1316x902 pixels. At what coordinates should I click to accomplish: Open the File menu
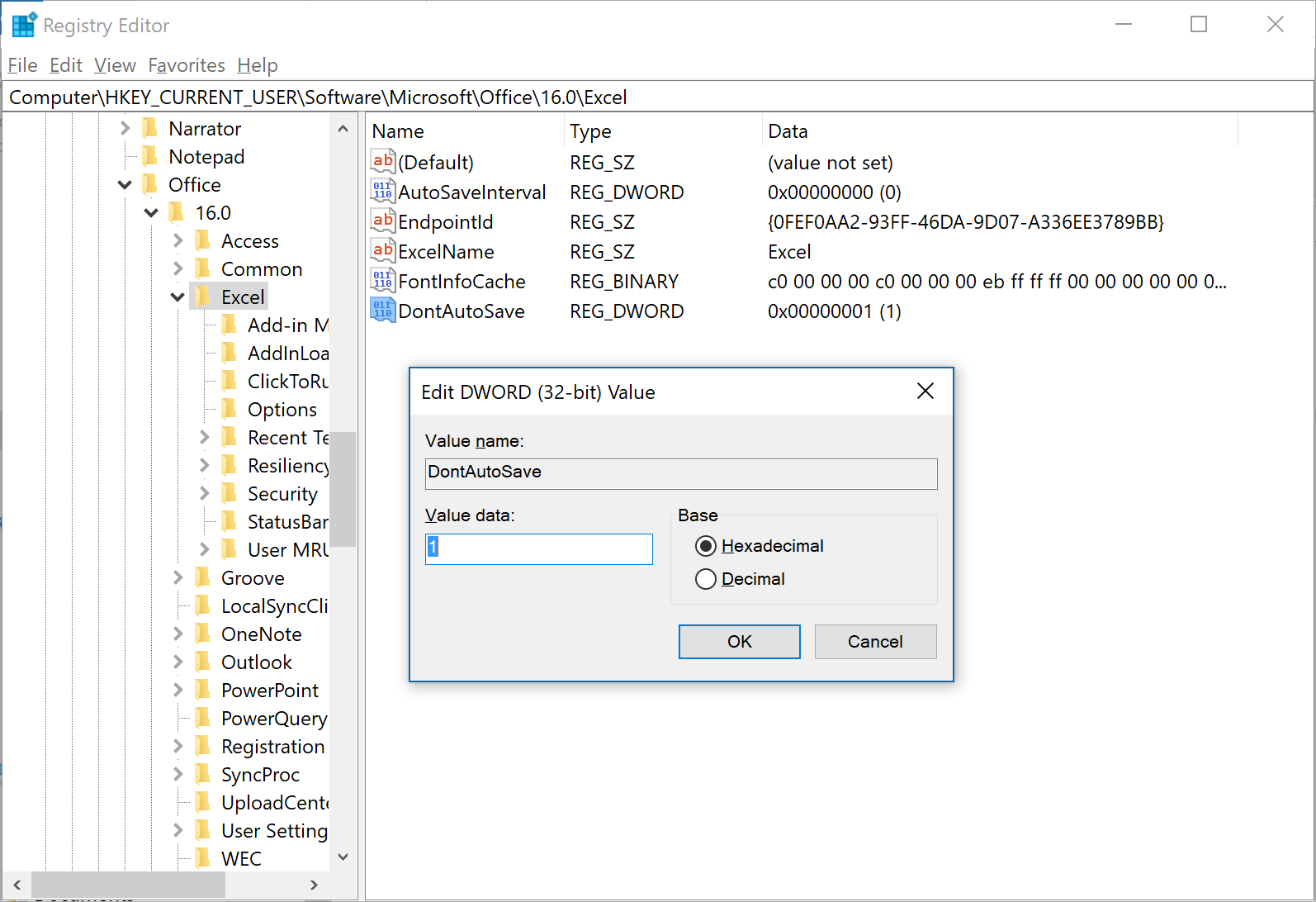click(22, 65)
